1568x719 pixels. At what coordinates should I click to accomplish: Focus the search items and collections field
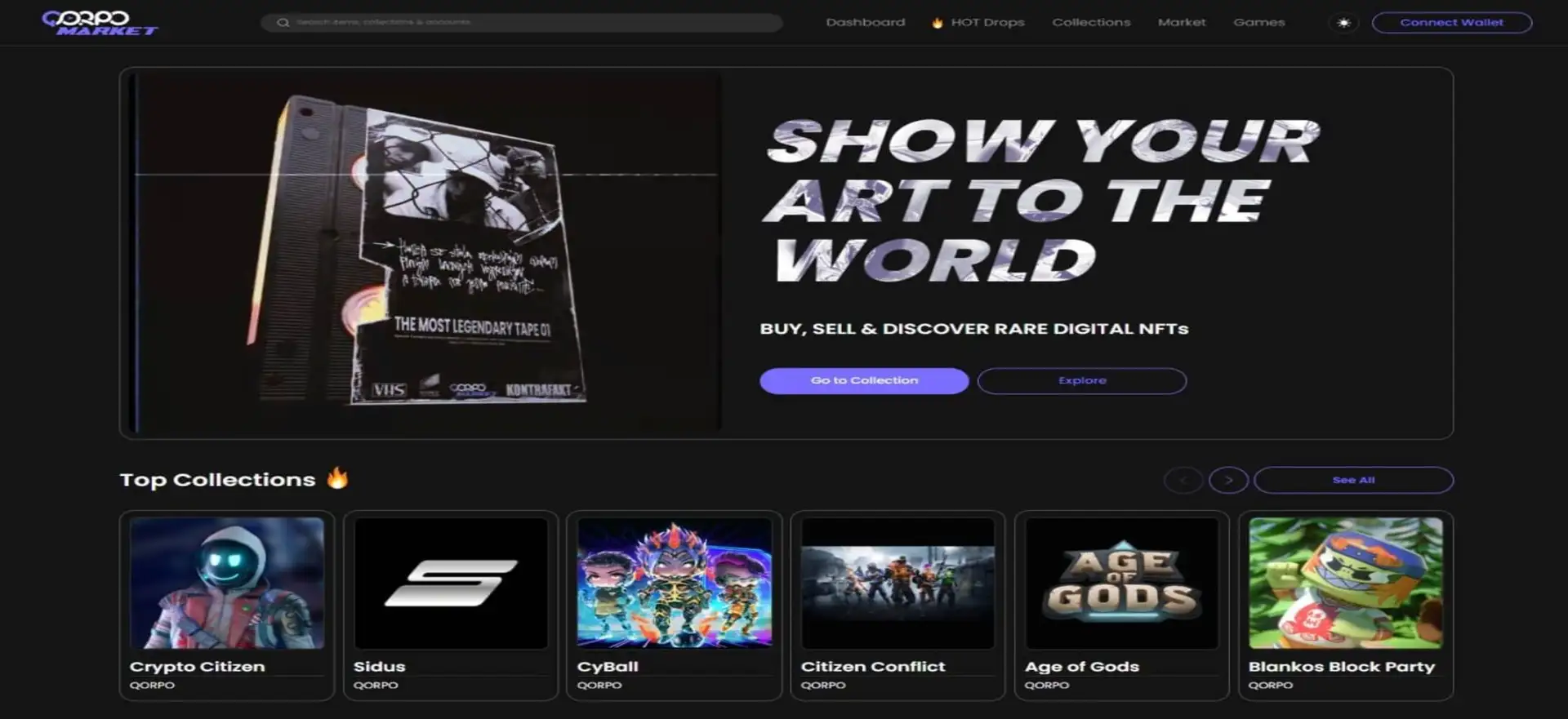point(531,23)
